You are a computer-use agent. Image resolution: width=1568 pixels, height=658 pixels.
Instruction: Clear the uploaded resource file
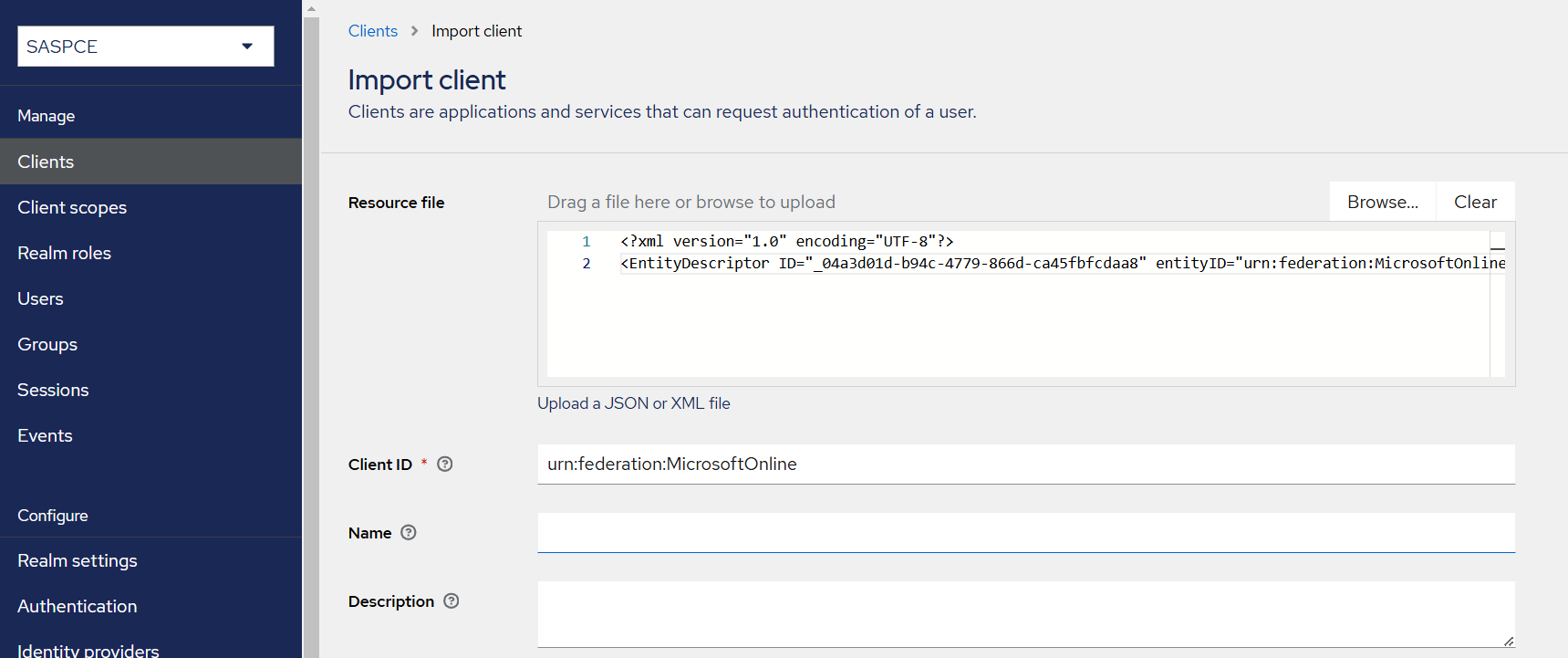pyautogui.click(x=1475, y=202)
